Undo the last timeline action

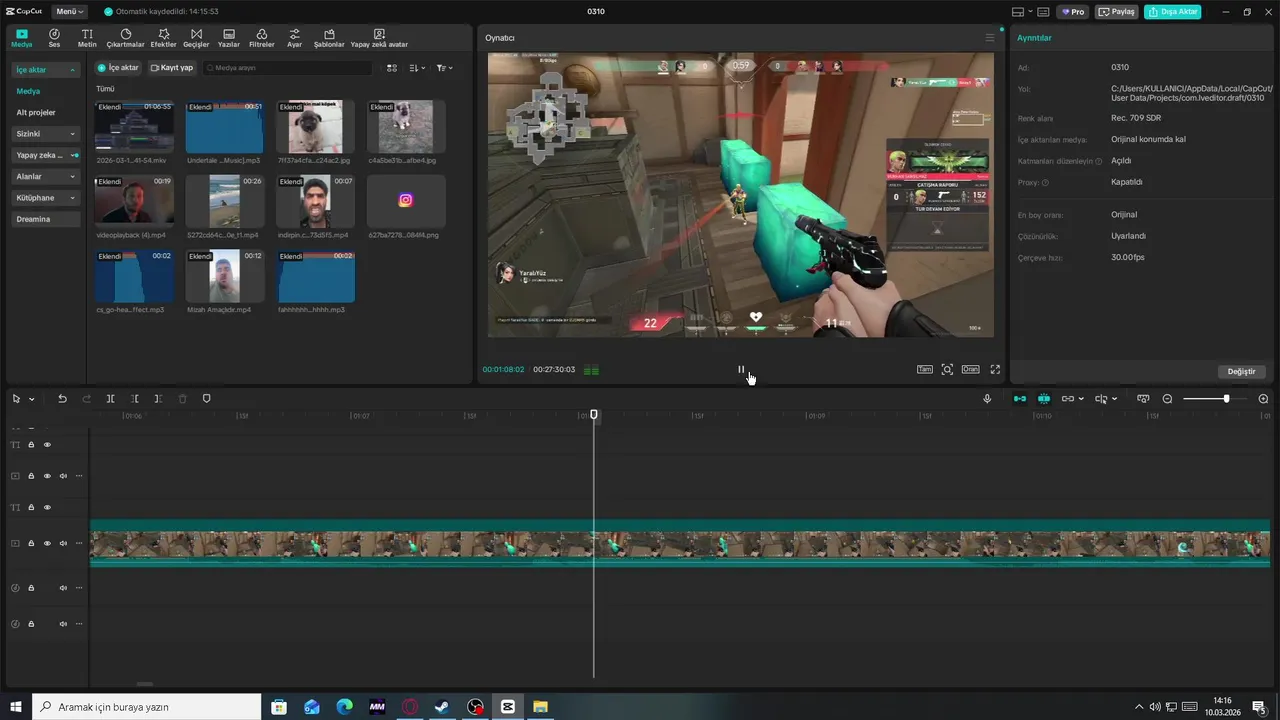coord(62,399)
